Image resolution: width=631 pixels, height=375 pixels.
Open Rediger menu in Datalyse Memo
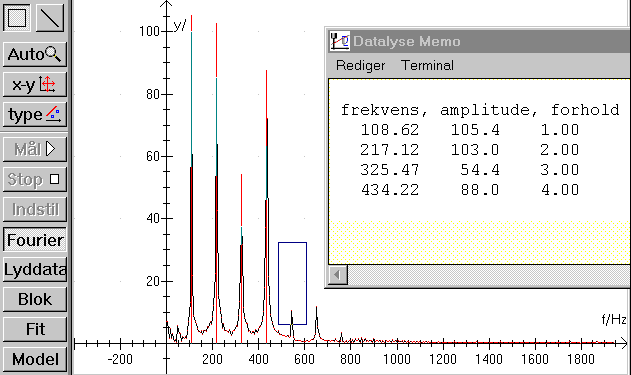[x=360, y=65]
